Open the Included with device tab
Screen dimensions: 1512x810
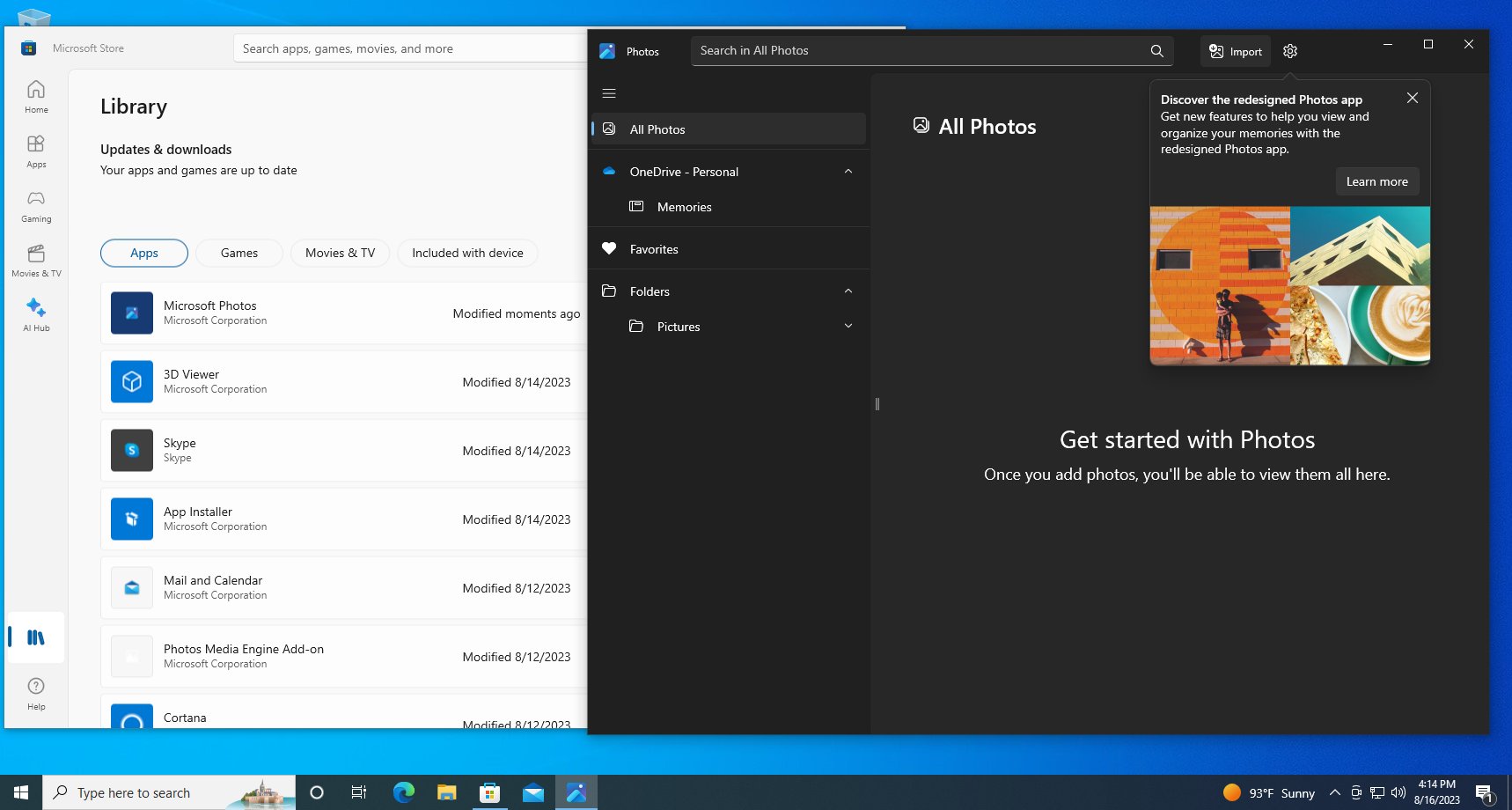tap(467, 253)
